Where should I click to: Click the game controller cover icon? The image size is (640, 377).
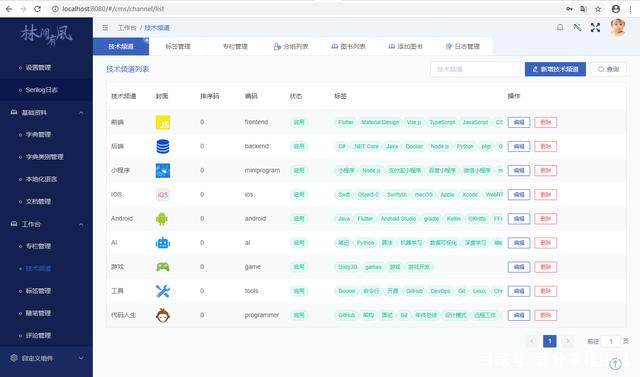[163, 267]
